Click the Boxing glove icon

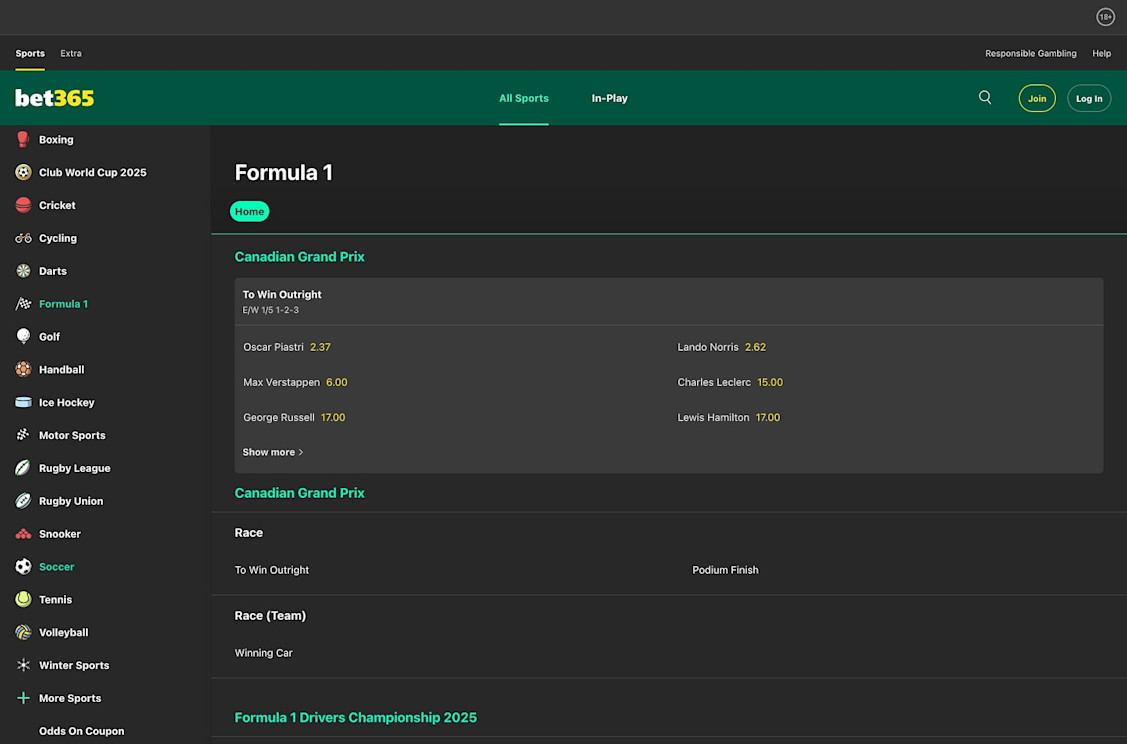tap(23, 139)
